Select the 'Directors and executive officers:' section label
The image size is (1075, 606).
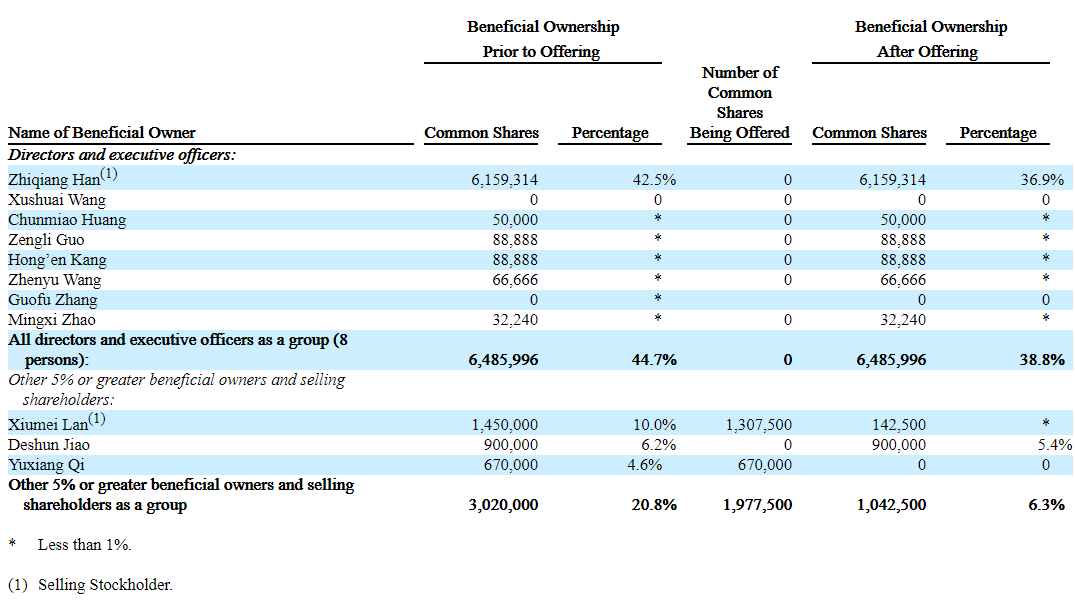pos(121,155)
